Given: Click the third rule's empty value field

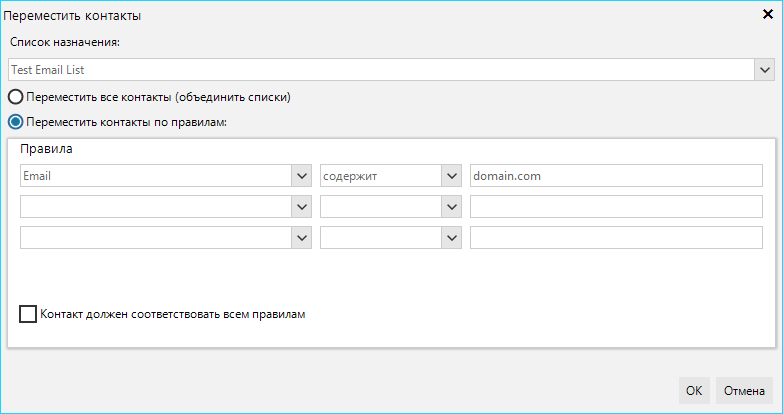Looking at the screenshot, I should 616,238.
